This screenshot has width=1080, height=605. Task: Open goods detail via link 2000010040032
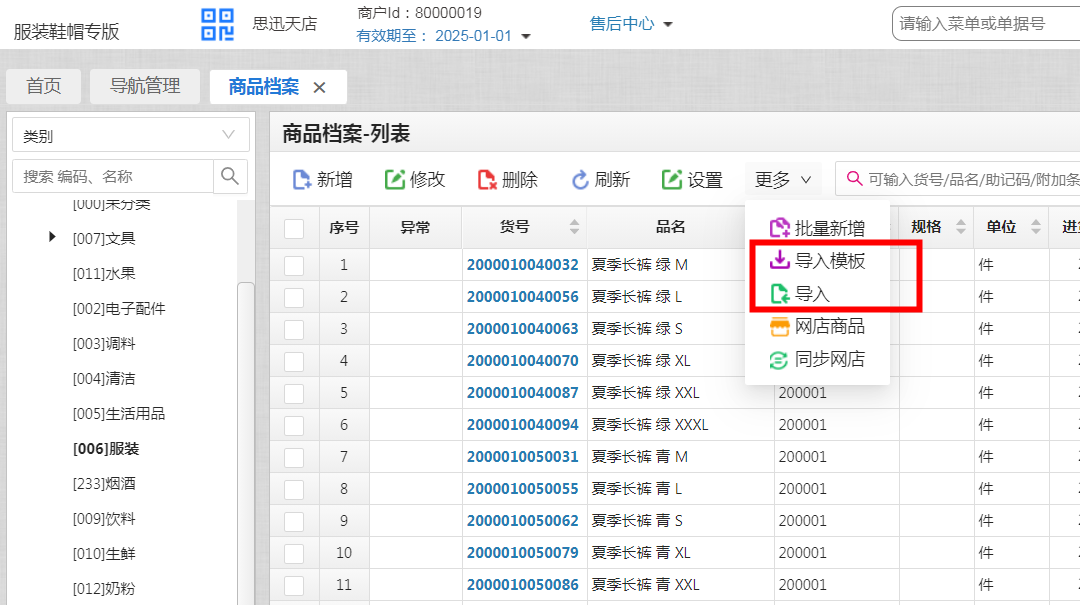coord(525,264)
